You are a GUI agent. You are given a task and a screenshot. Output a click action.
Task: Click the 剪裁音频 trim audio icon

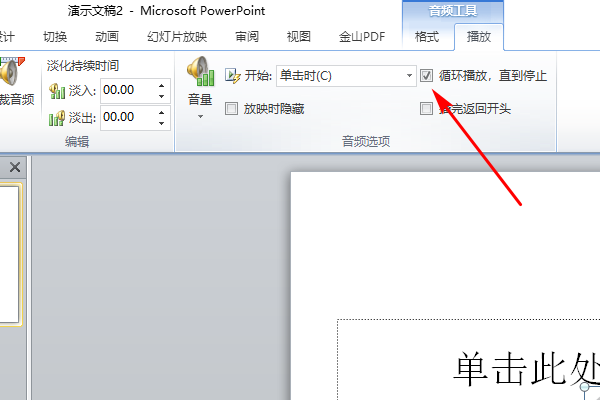pos(11,71)
